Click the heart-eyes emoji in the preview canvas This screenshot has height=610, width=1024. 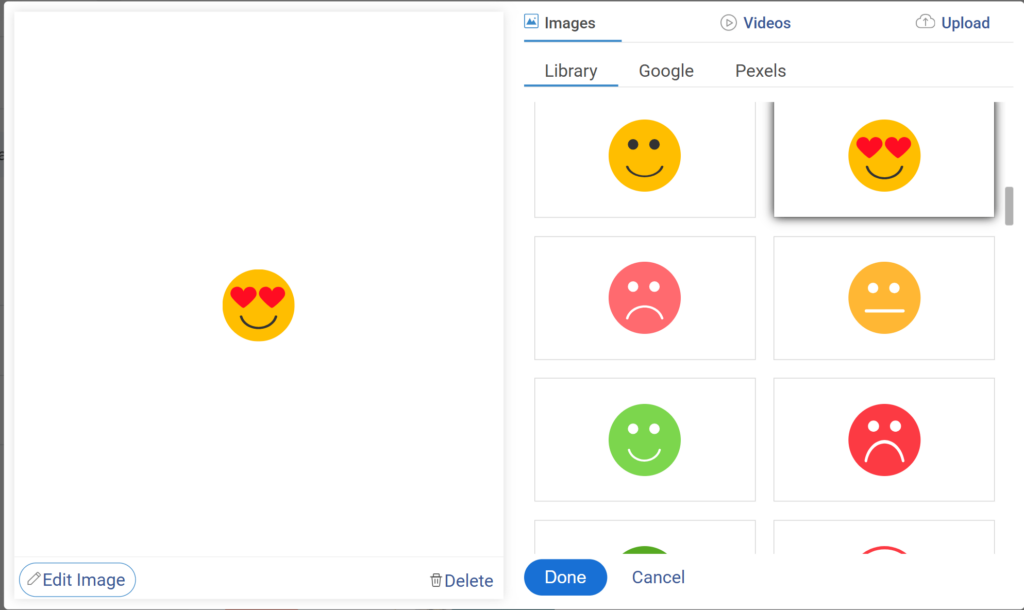click(257, 305)
